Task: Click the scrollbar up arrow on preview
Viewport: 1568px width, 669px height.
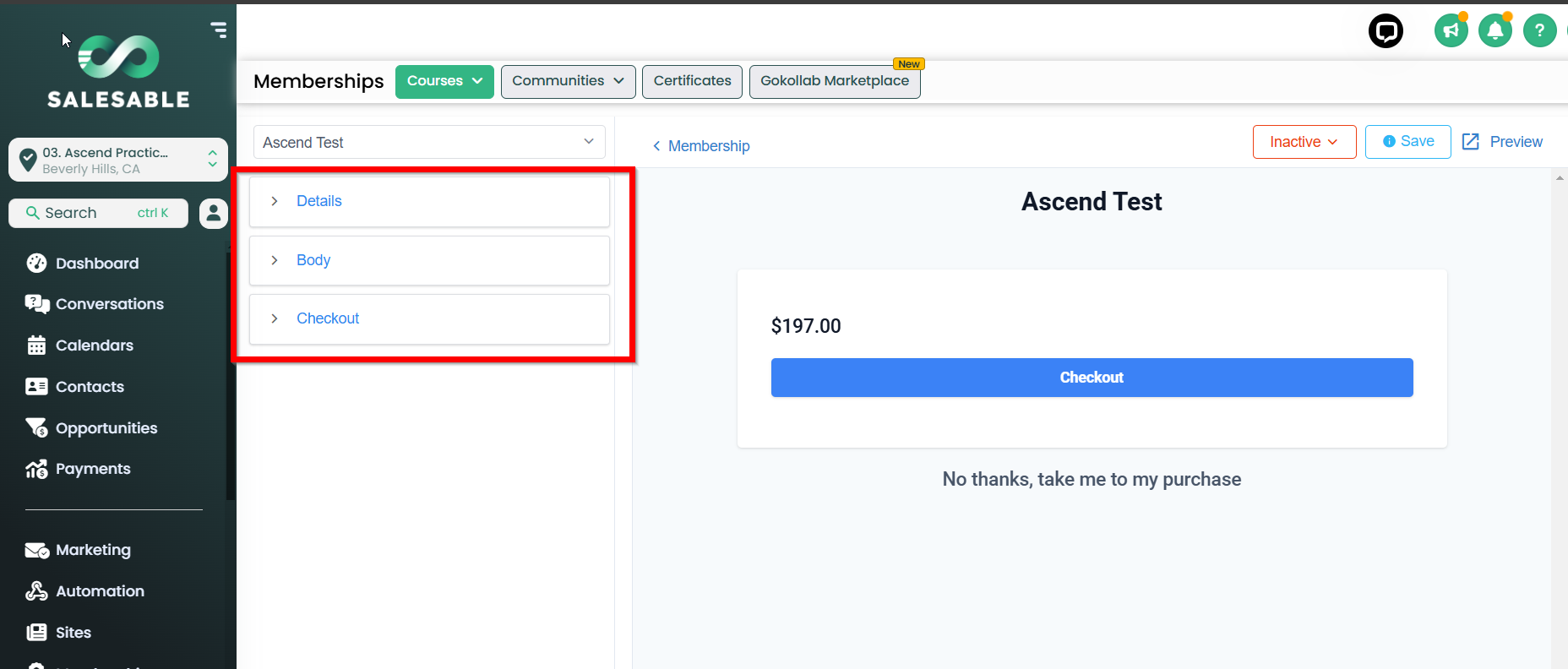Action: (x=1560, y=177)
